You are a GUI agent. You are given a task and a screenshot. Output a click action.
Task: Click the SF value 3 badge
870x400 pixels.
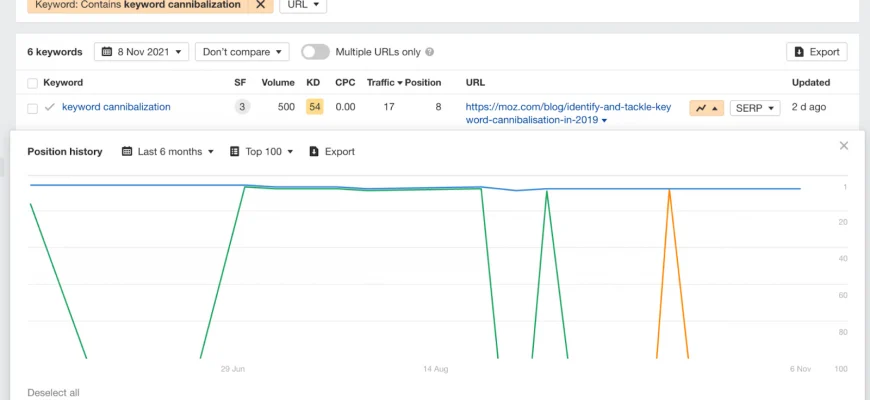(x=242, y=107)
